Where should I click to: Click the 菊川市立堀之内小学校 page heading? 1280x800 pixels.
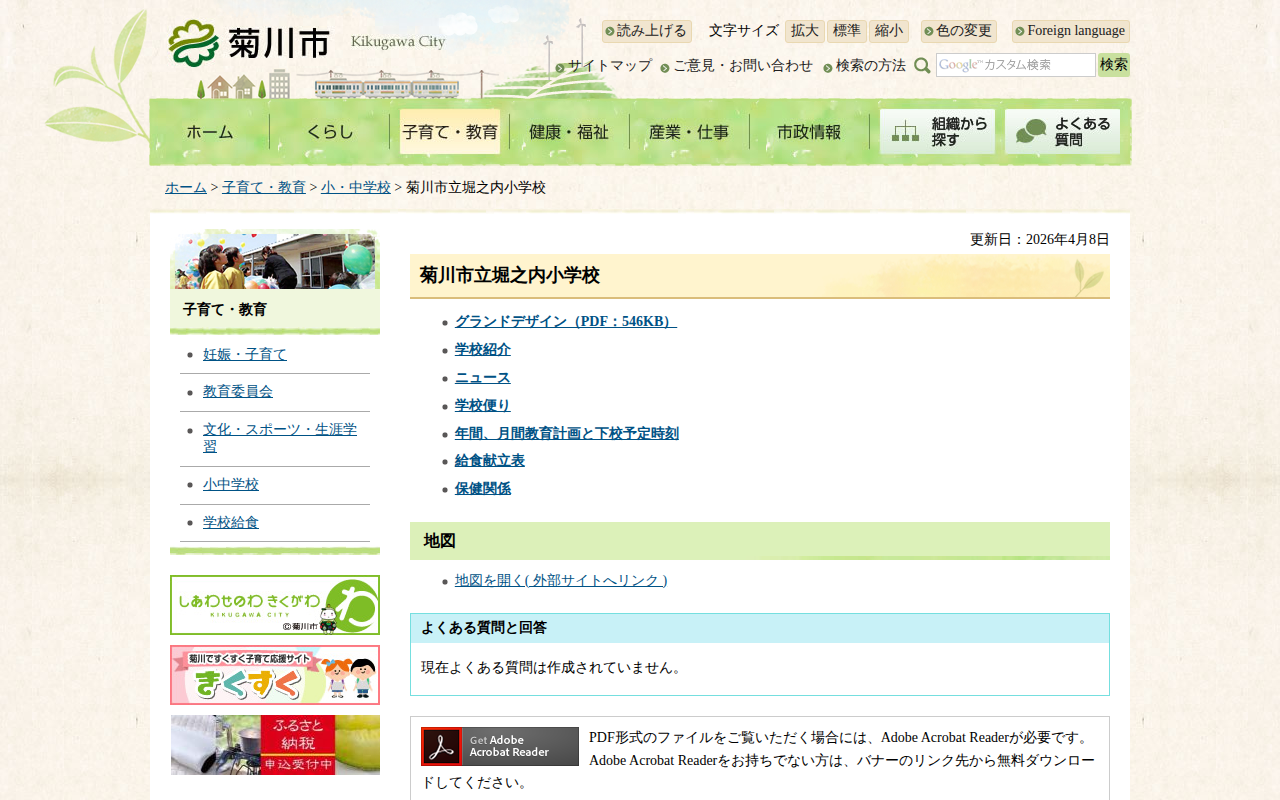(510, 276)
